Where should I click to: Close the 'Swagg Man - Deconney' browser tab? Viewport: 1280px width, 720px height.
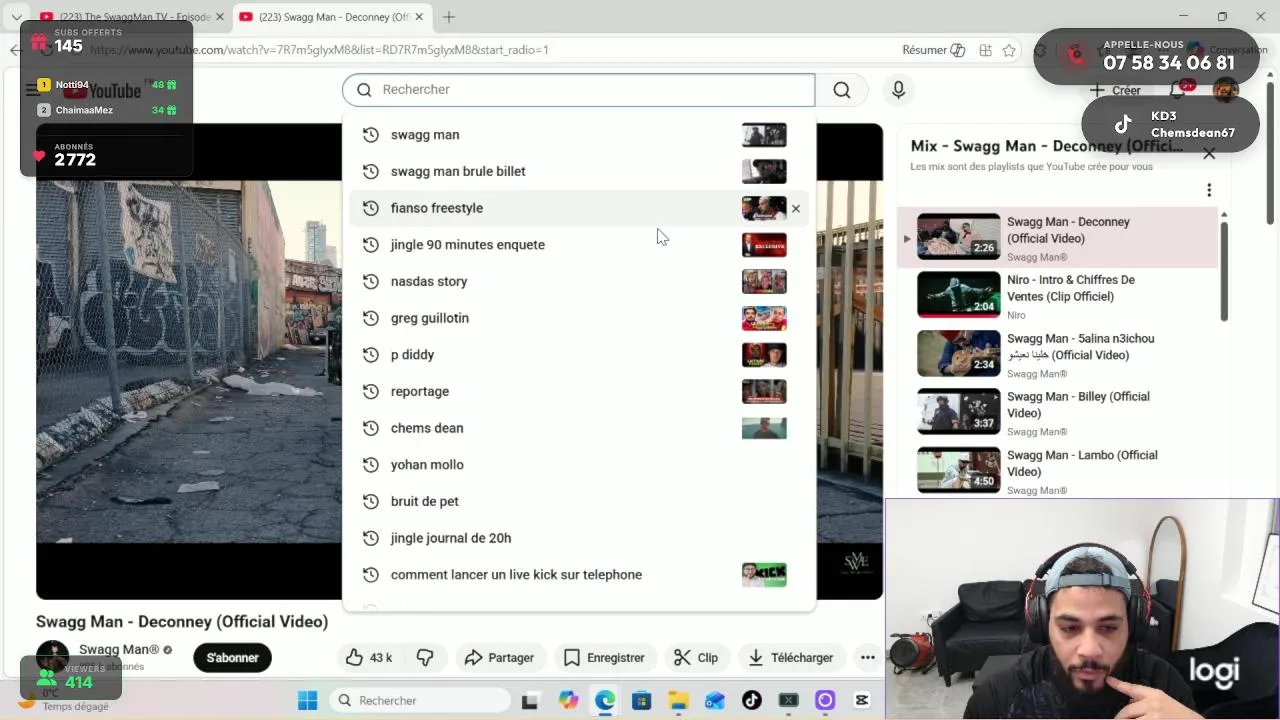pyautogui.click(x=420, y=17)
